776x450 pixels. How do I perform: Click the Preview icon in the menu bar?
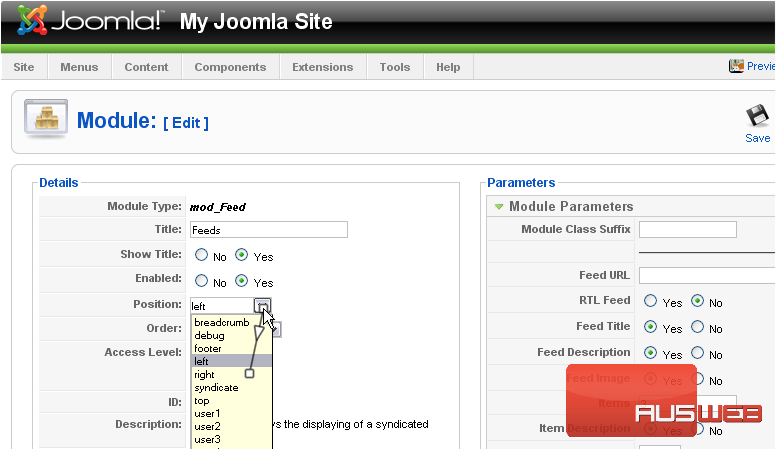[x=736, y=66]
